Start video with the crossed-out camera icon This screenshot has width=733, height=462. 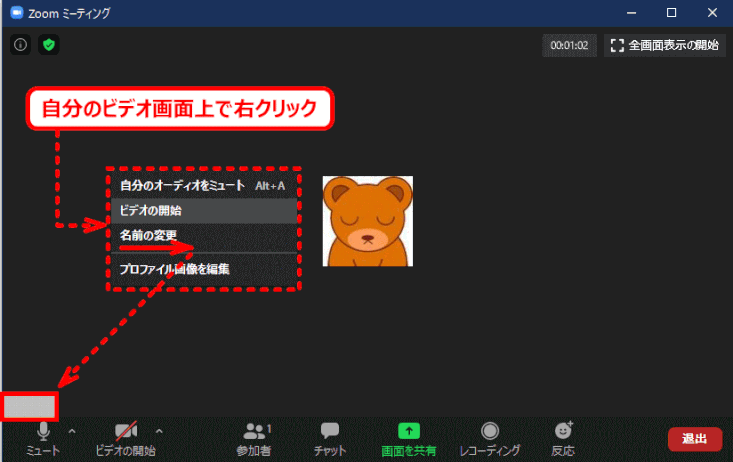126,431
